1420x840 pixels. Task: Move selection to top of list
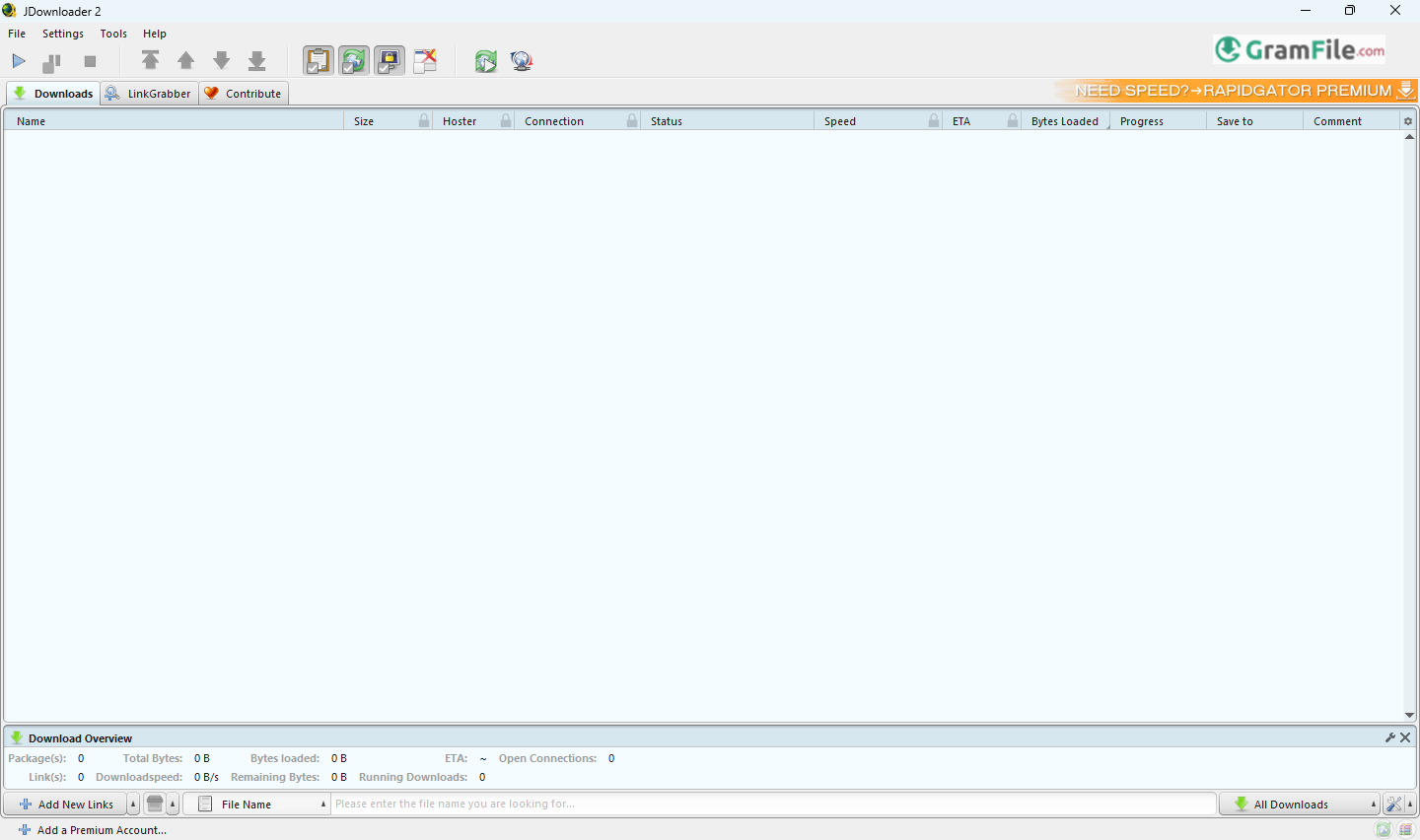point(150,61)
